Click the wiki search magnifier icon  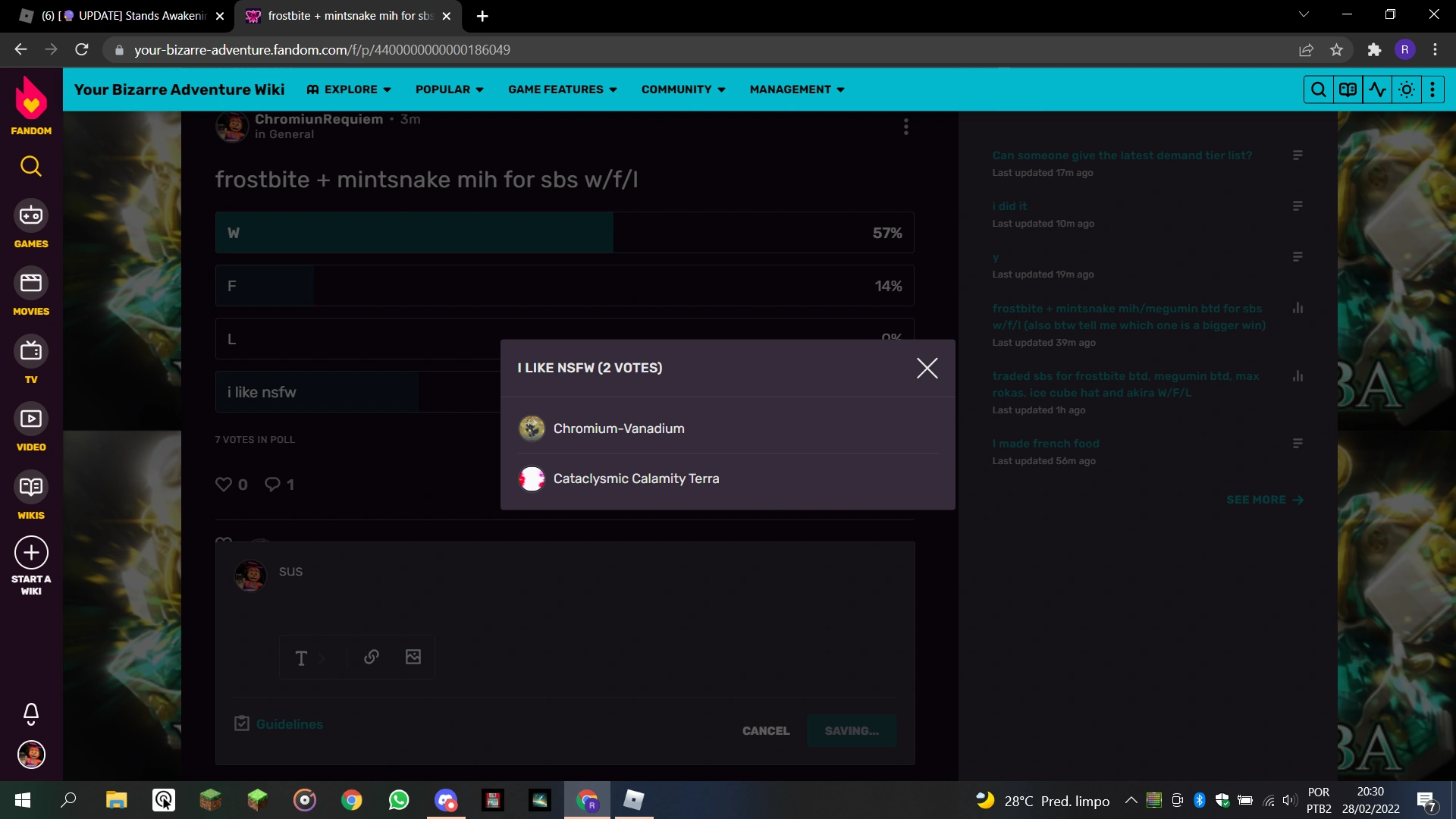(1318, 89)
